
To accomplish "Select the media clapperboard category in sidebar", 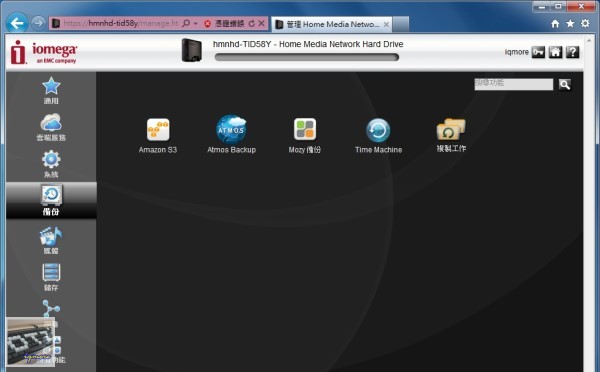I will tap(51, 240).
